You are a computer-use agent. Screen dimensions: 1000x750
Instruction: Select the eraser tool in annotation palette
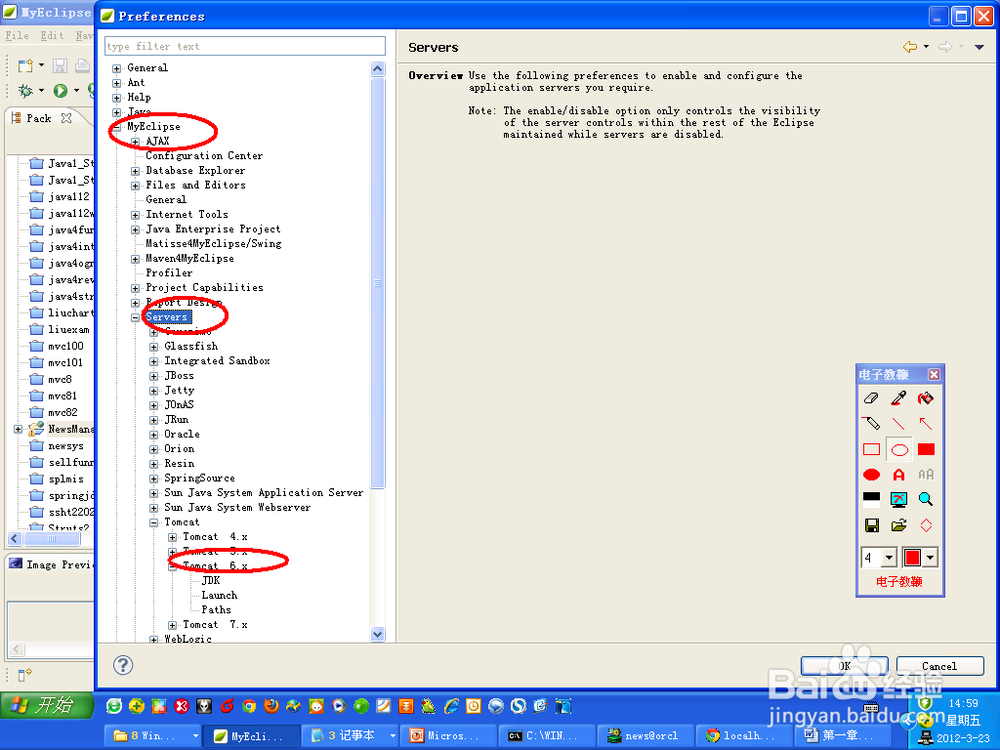871,398
